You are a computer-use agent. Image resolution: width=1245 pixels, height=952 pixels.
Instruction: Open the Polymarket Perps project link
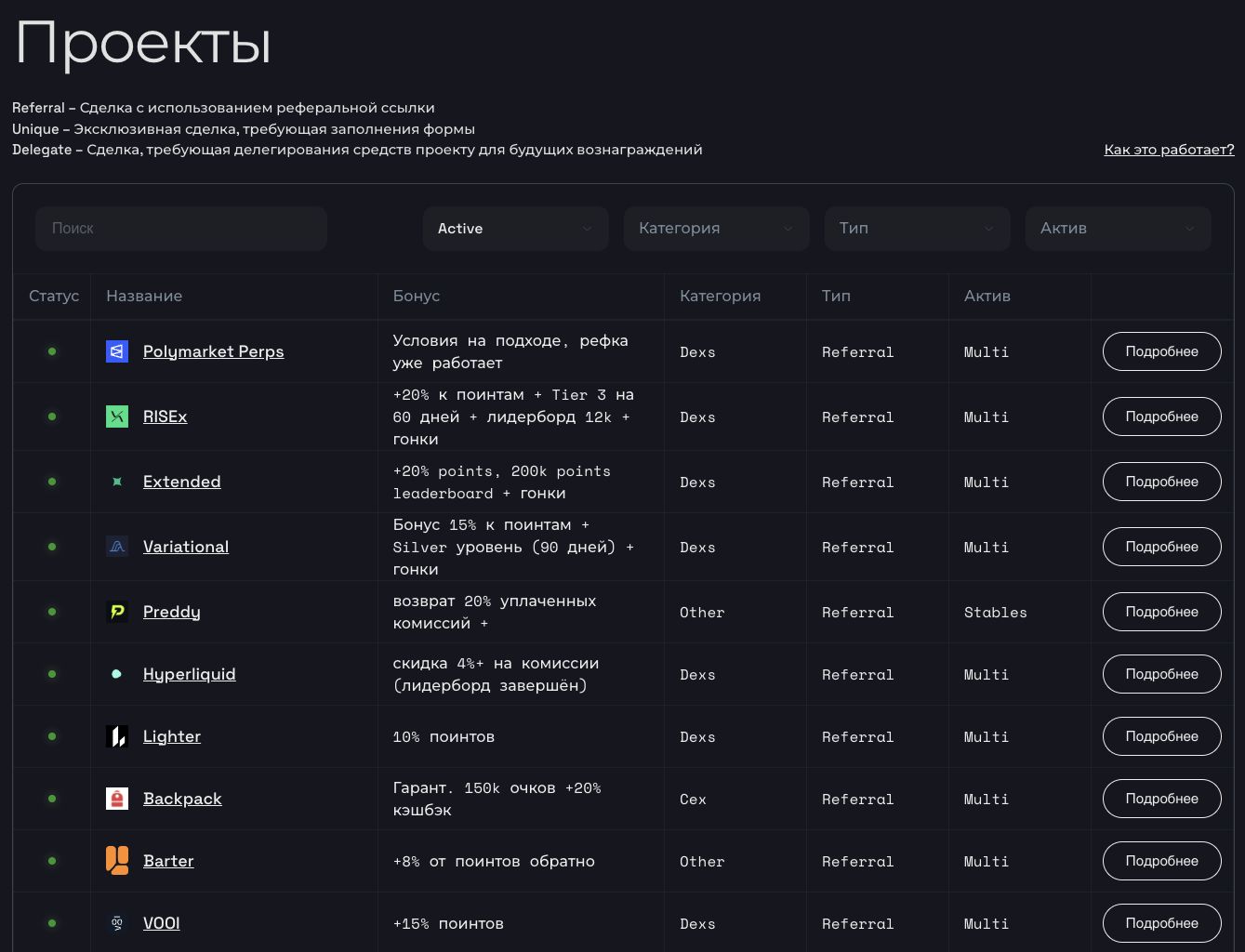pyautogui.click(x=214, y=351)
